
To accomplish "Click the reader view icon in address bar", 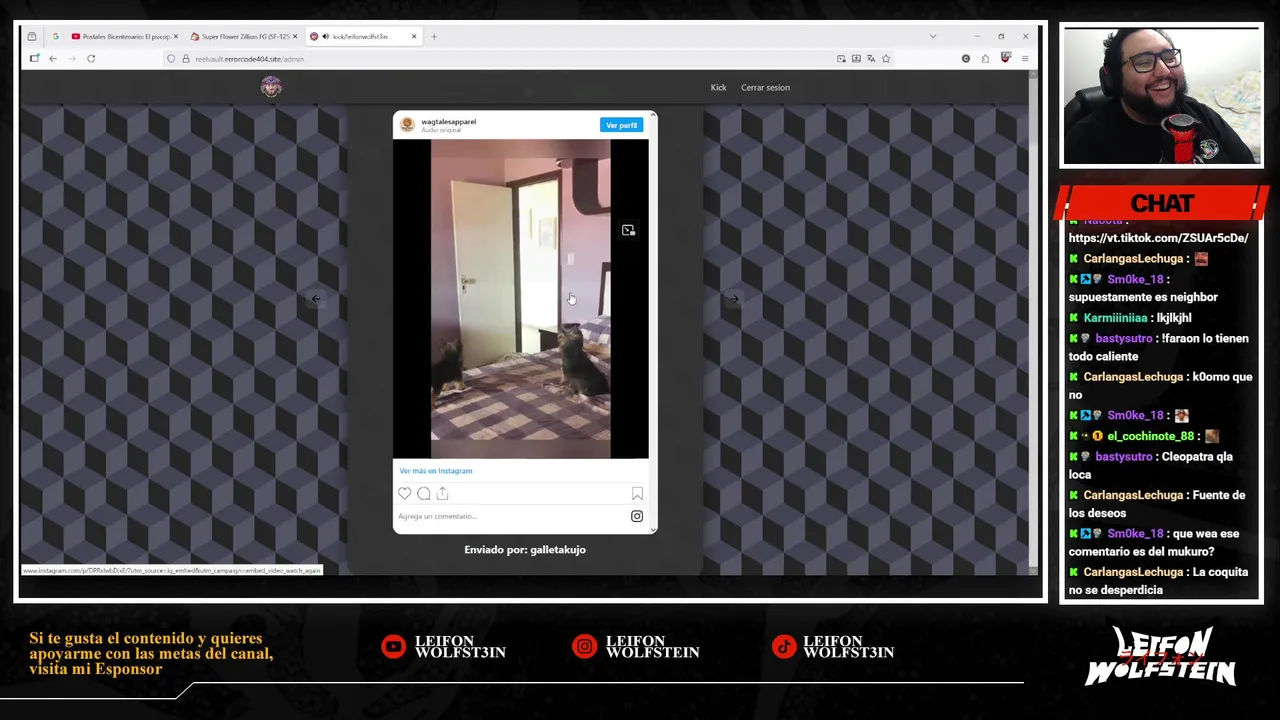I will (x=841, y=59).
